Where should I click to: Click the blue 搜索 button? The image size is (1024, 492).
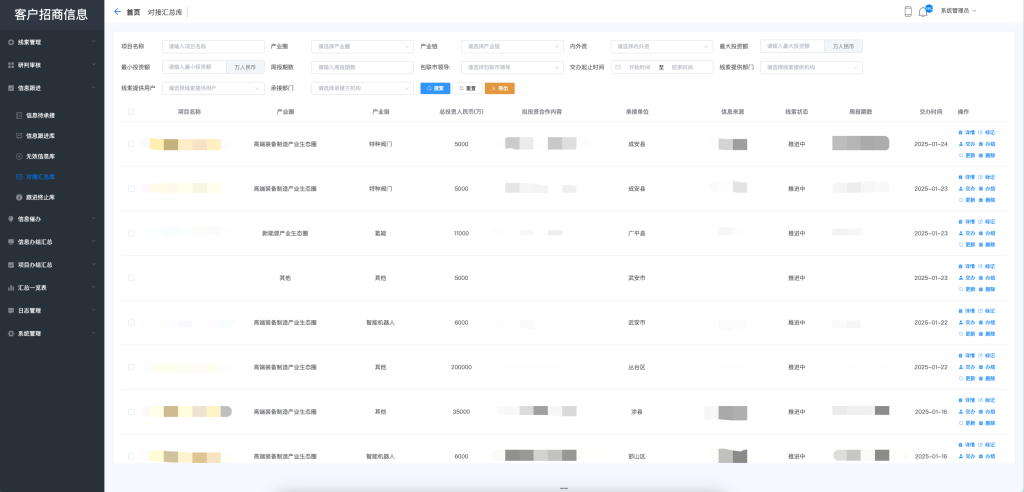[x=435, y=88]
